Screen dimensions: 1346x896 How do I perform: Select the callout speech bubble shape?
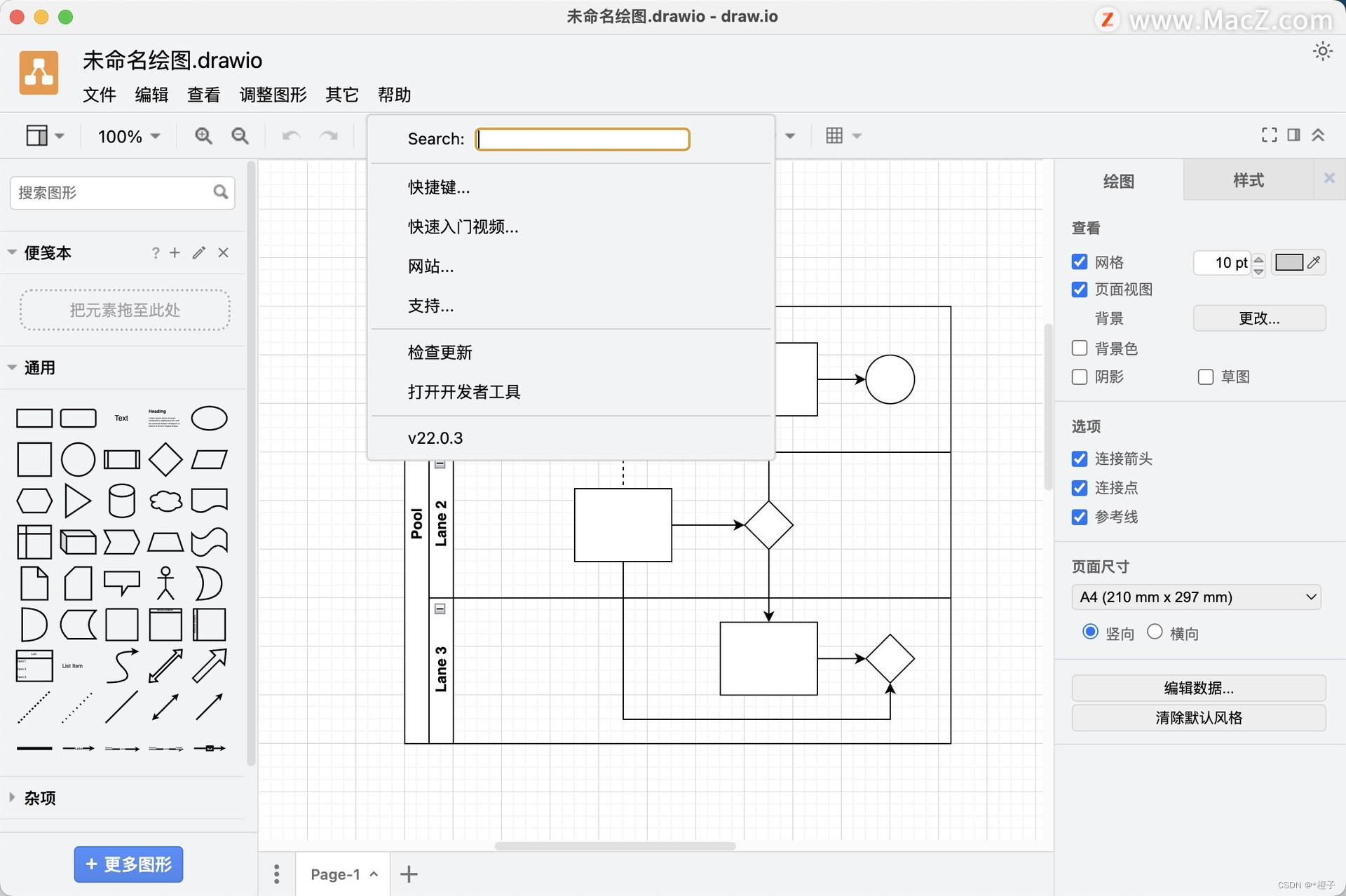[x=121, y=583]
